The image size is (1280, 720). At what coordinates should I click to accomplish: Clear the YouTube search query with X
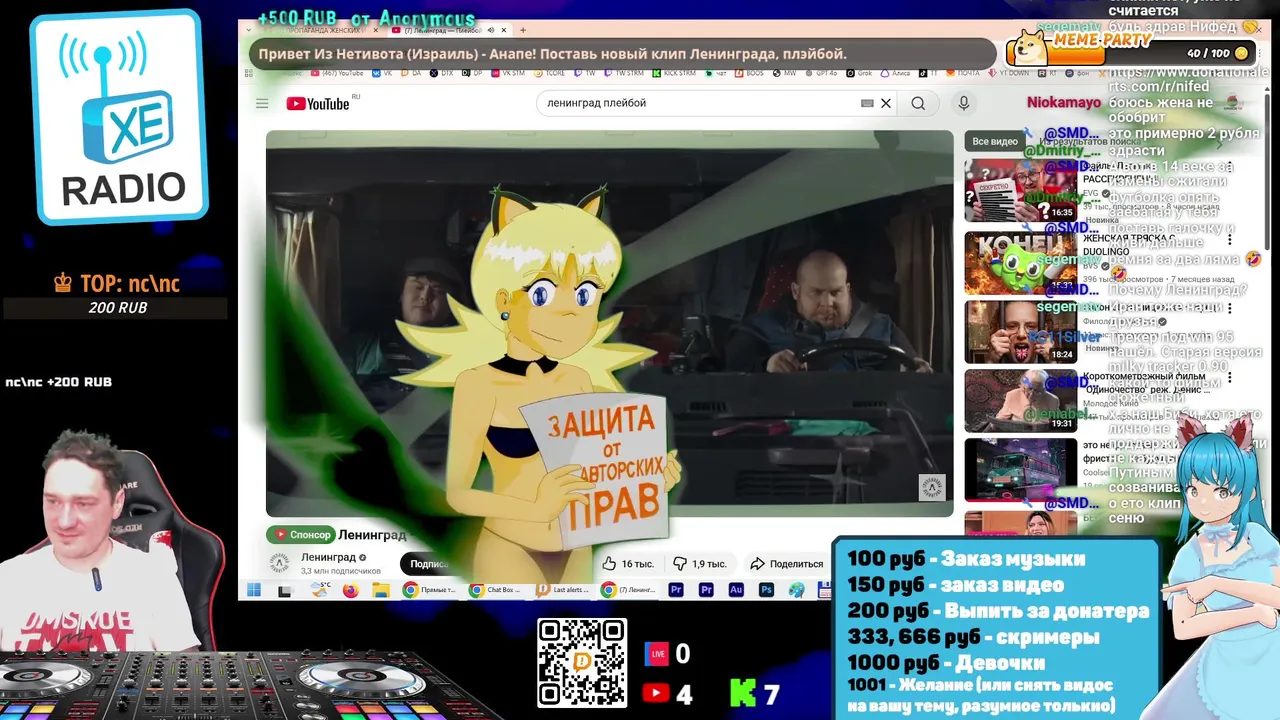tap(885, 103)
